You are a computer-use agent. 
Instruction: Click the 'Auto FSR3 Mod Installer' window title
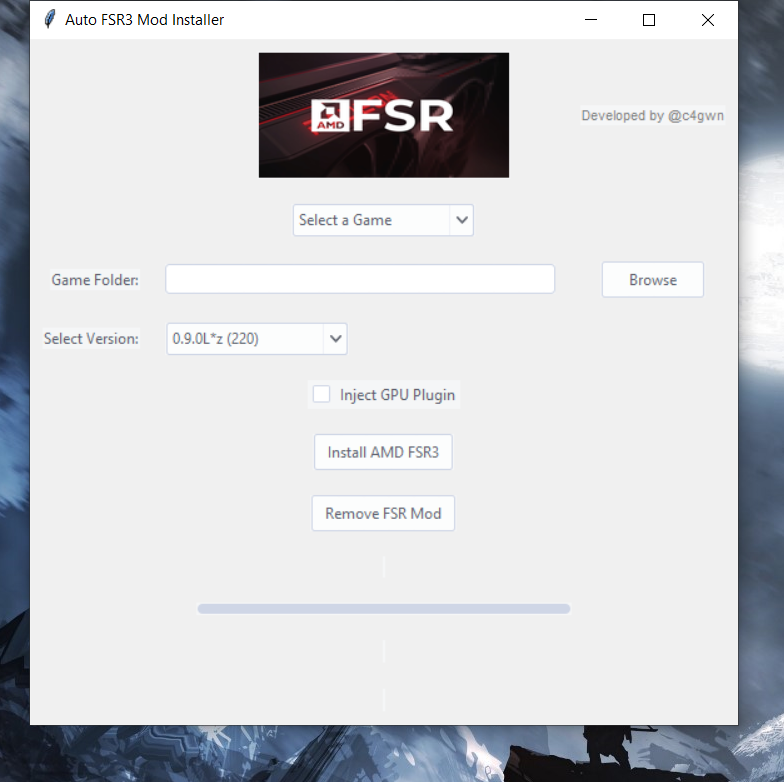(144, 20)
